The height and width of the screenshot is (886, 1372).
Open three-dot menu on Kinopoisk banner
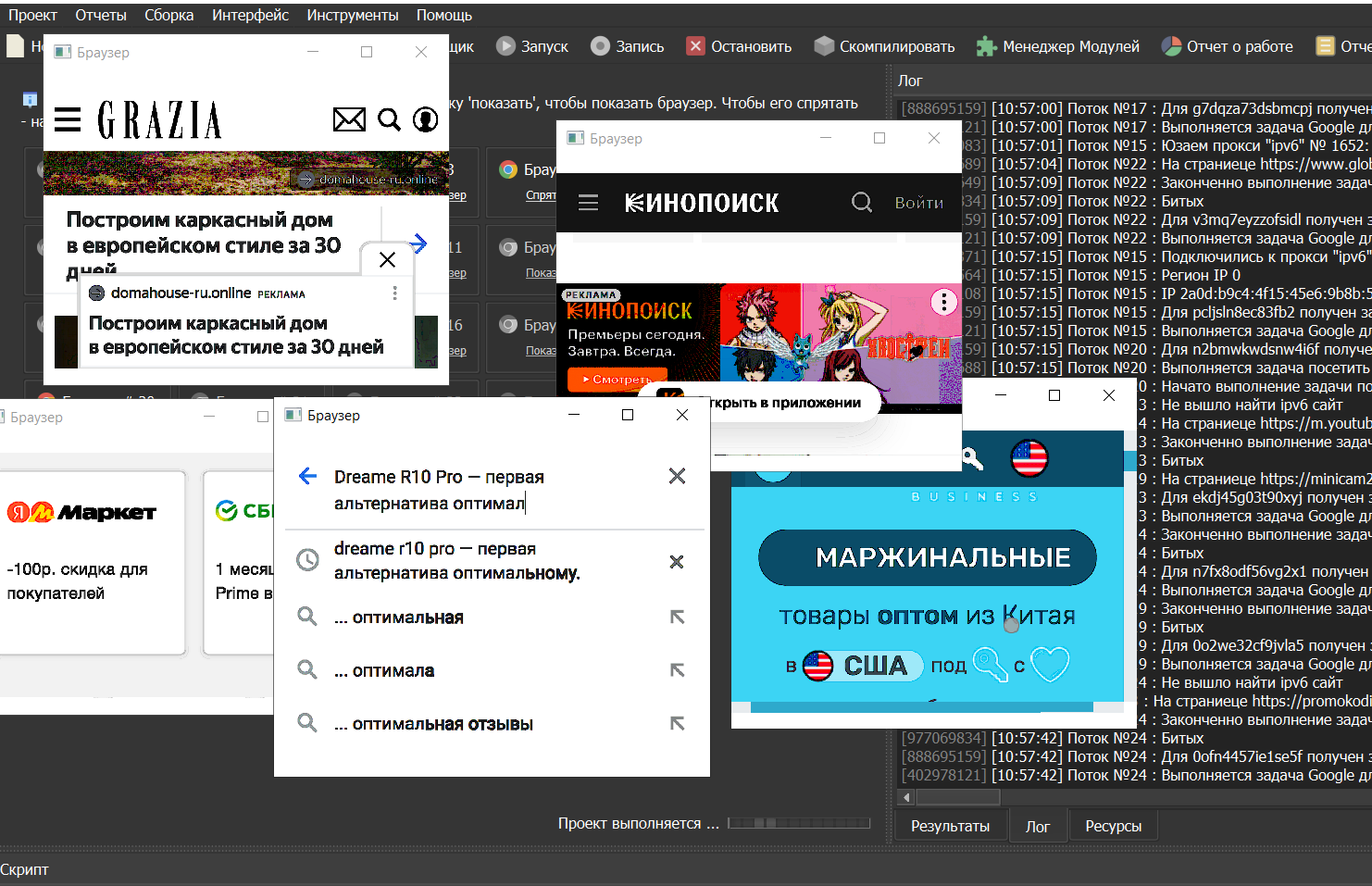click(943, 302)
